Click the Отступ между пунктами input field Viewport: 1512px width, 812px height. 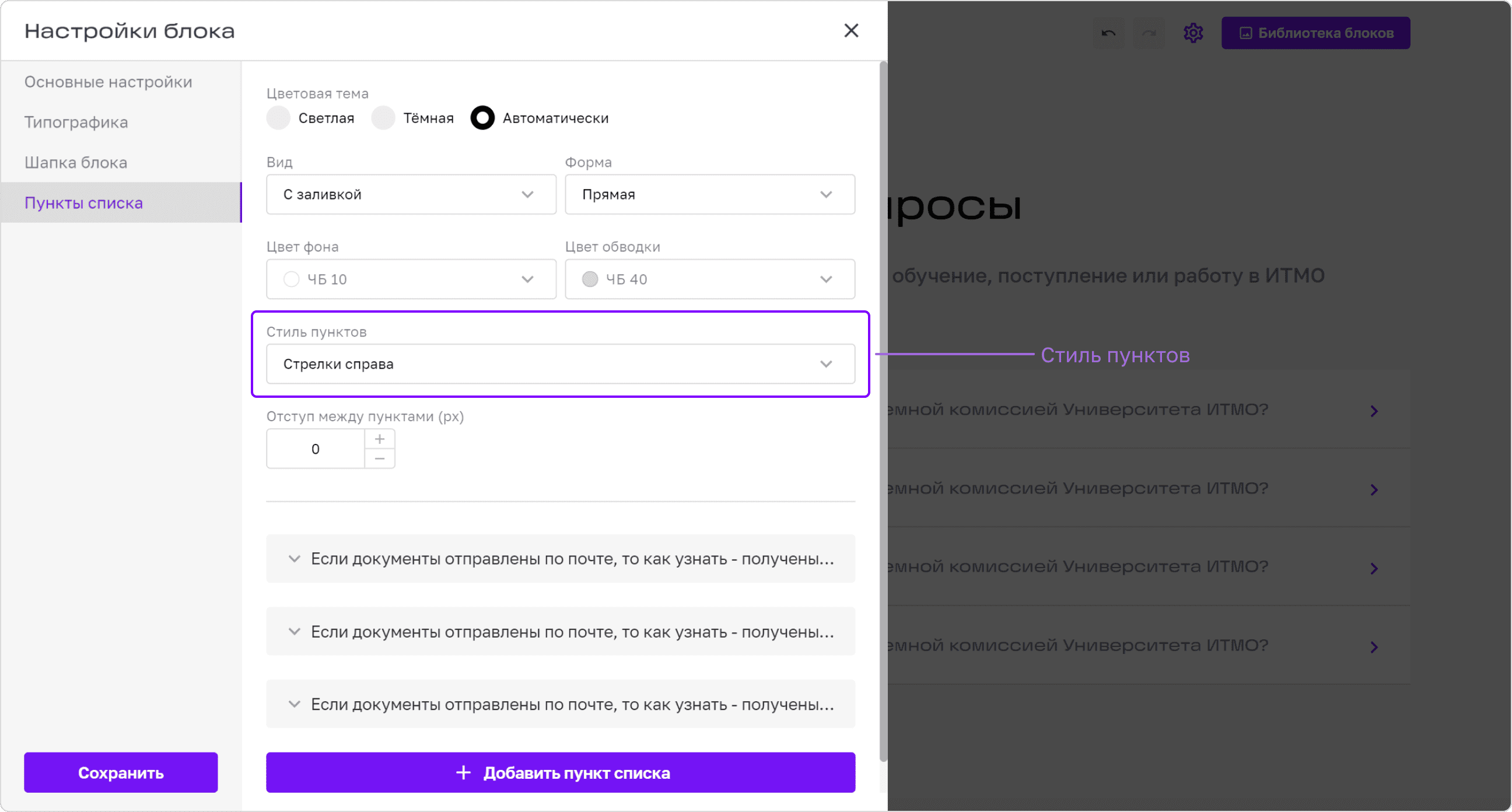(x=316, y=449)
